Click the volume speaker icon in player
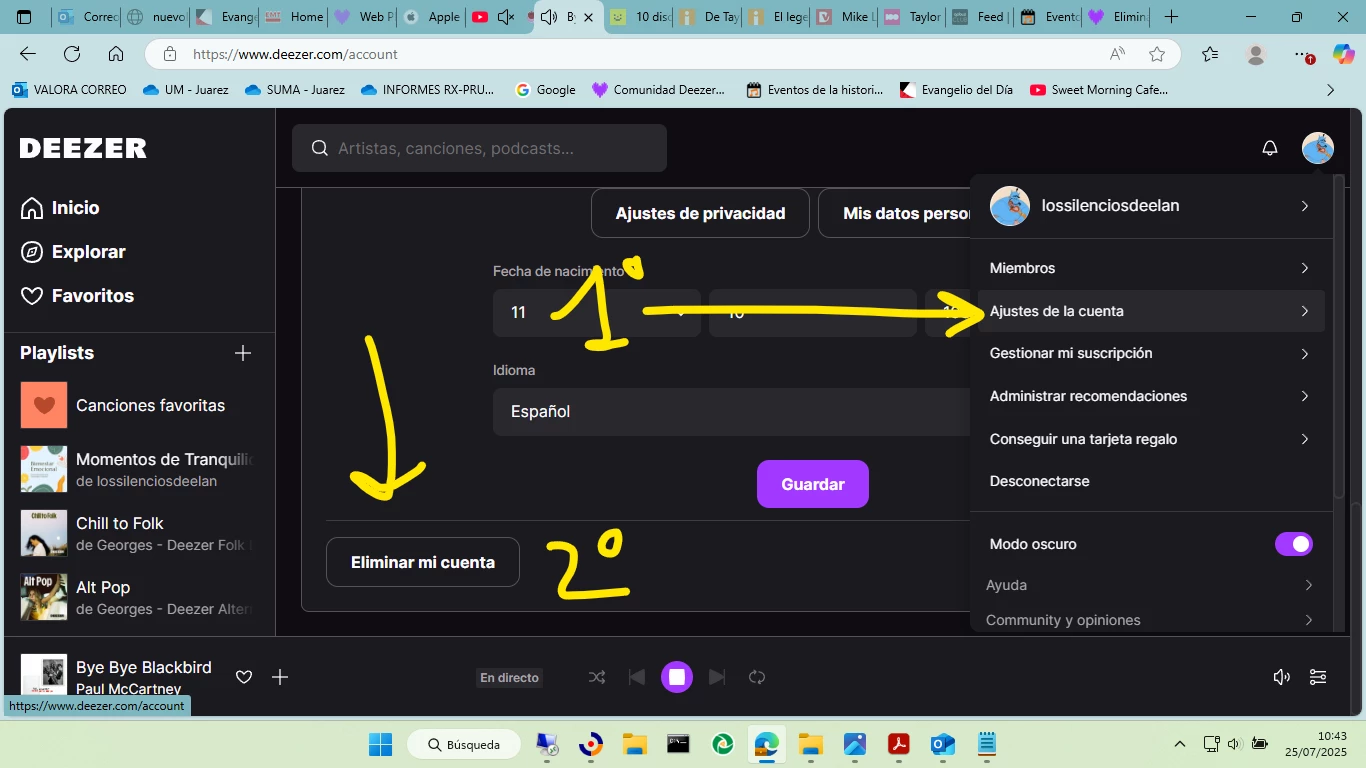This screenshot has height=768, width=1366. [1281, 677]
